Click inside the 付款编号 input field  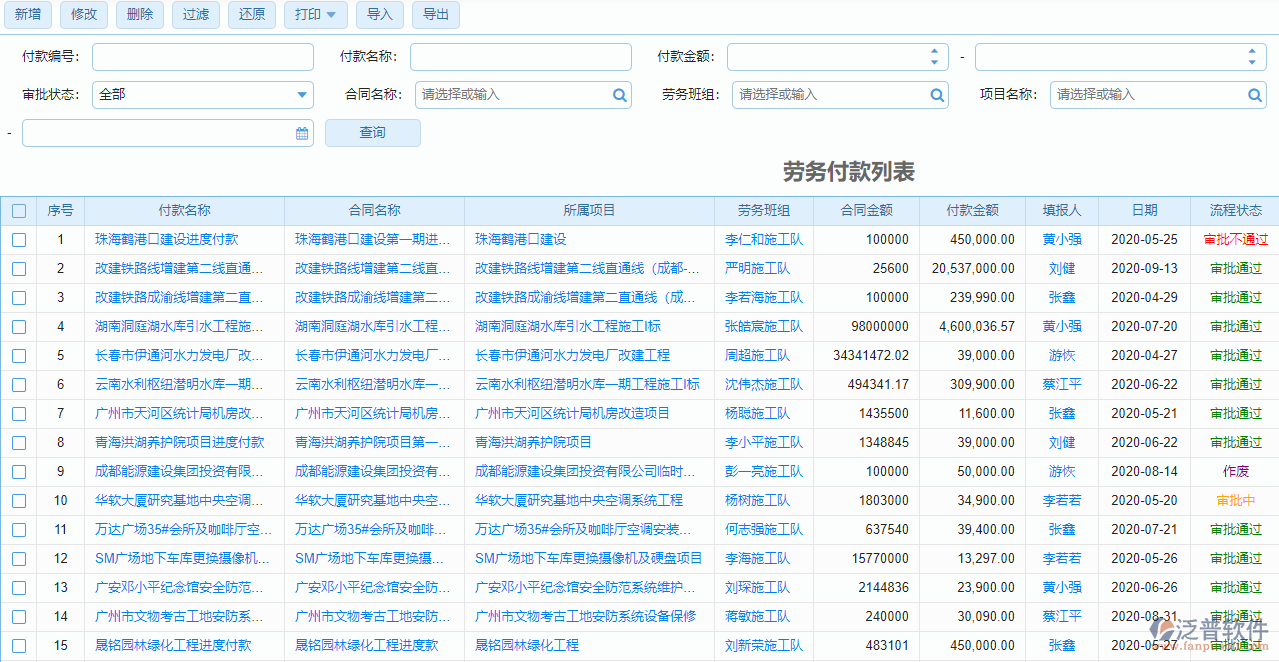[202, 56]
